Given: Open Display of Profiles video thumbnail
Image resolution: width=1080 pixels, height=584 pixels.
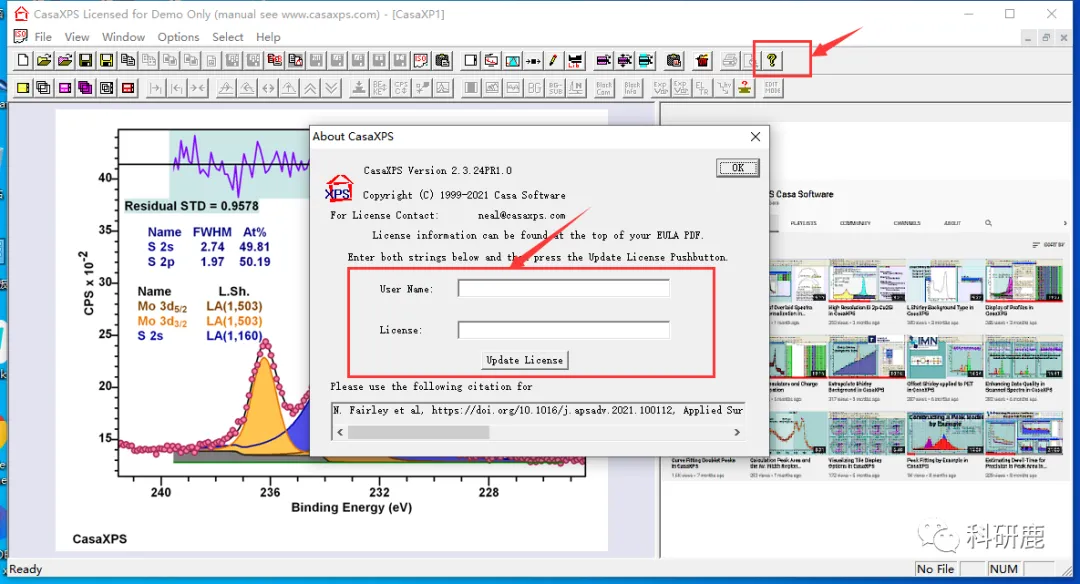Looking at the screenshot, I should 1024,281.
